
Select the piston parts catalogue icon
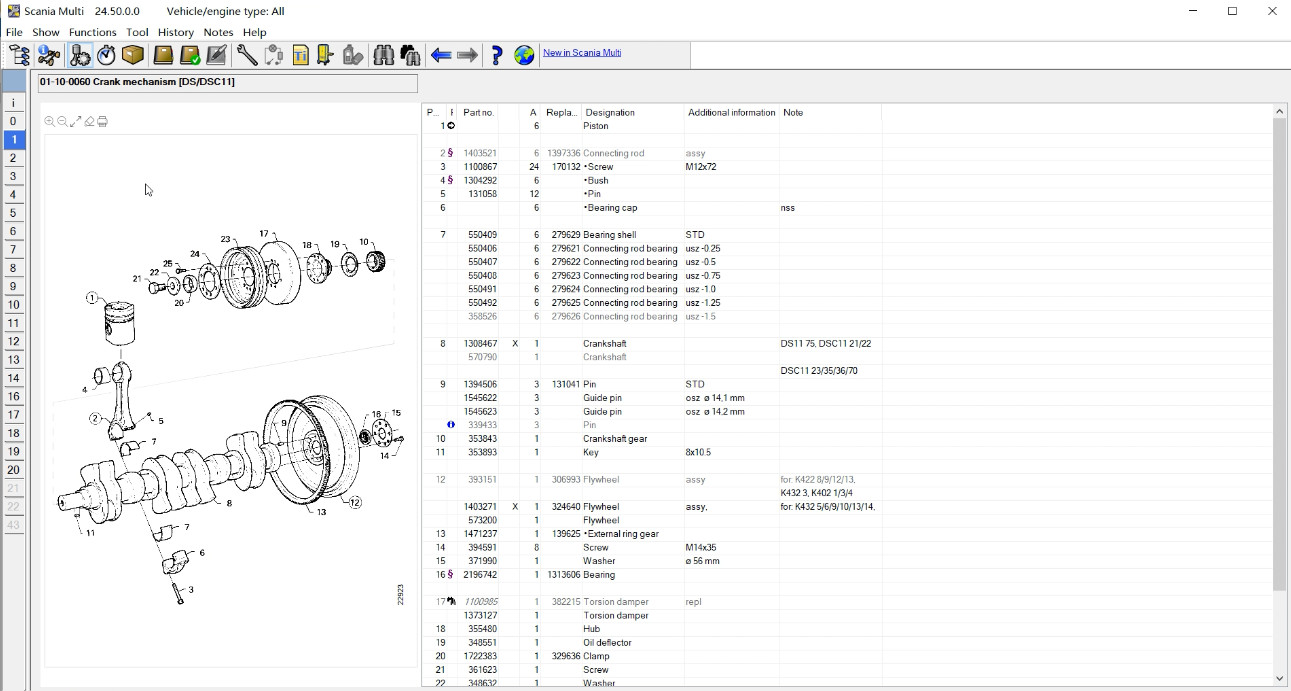click(x=80, y=55)
